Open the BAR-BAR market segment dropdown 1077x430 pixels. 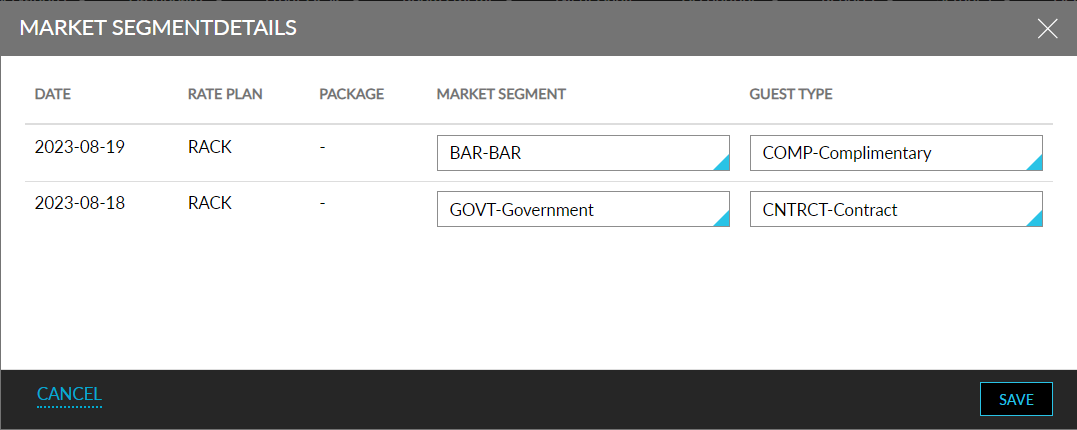583,152
